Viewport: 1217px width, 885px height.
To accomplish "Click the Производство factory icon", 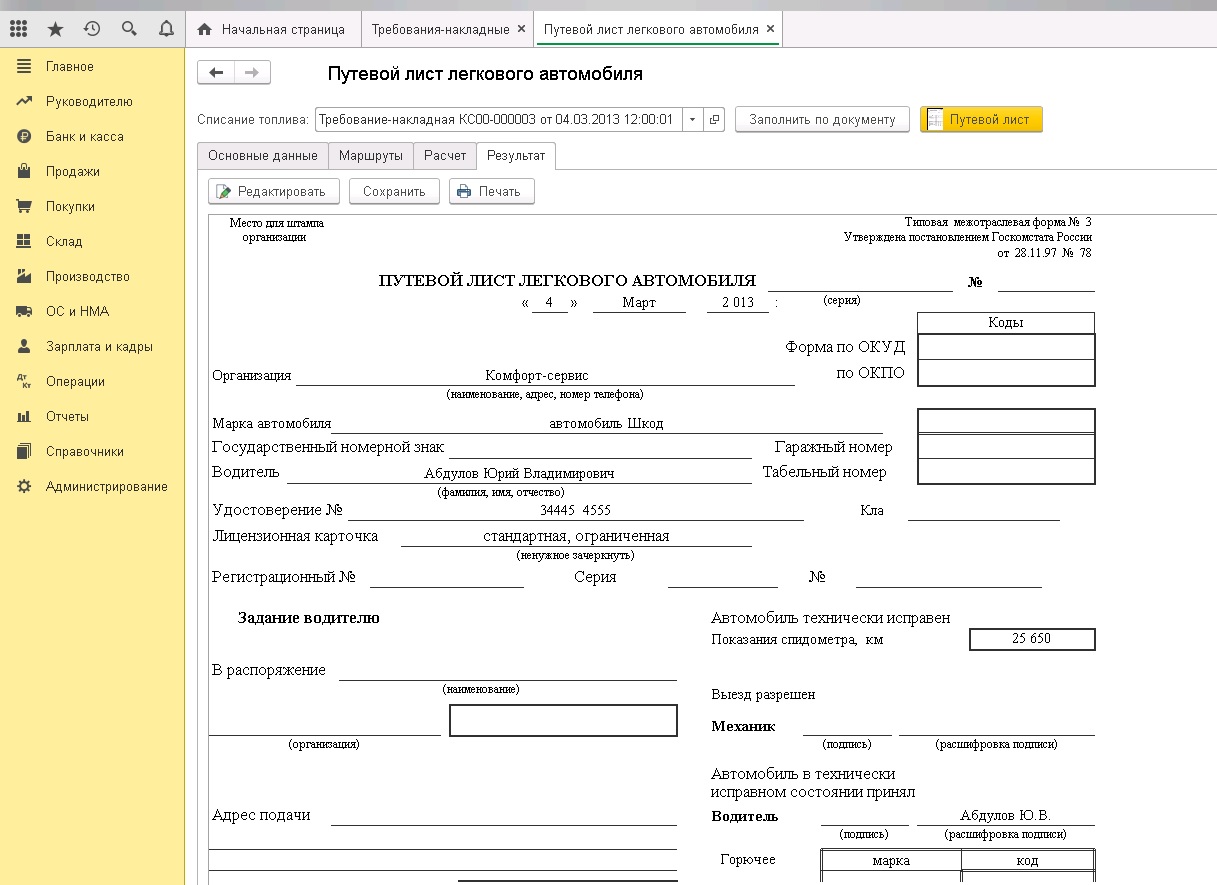I will tap(24, 277).
